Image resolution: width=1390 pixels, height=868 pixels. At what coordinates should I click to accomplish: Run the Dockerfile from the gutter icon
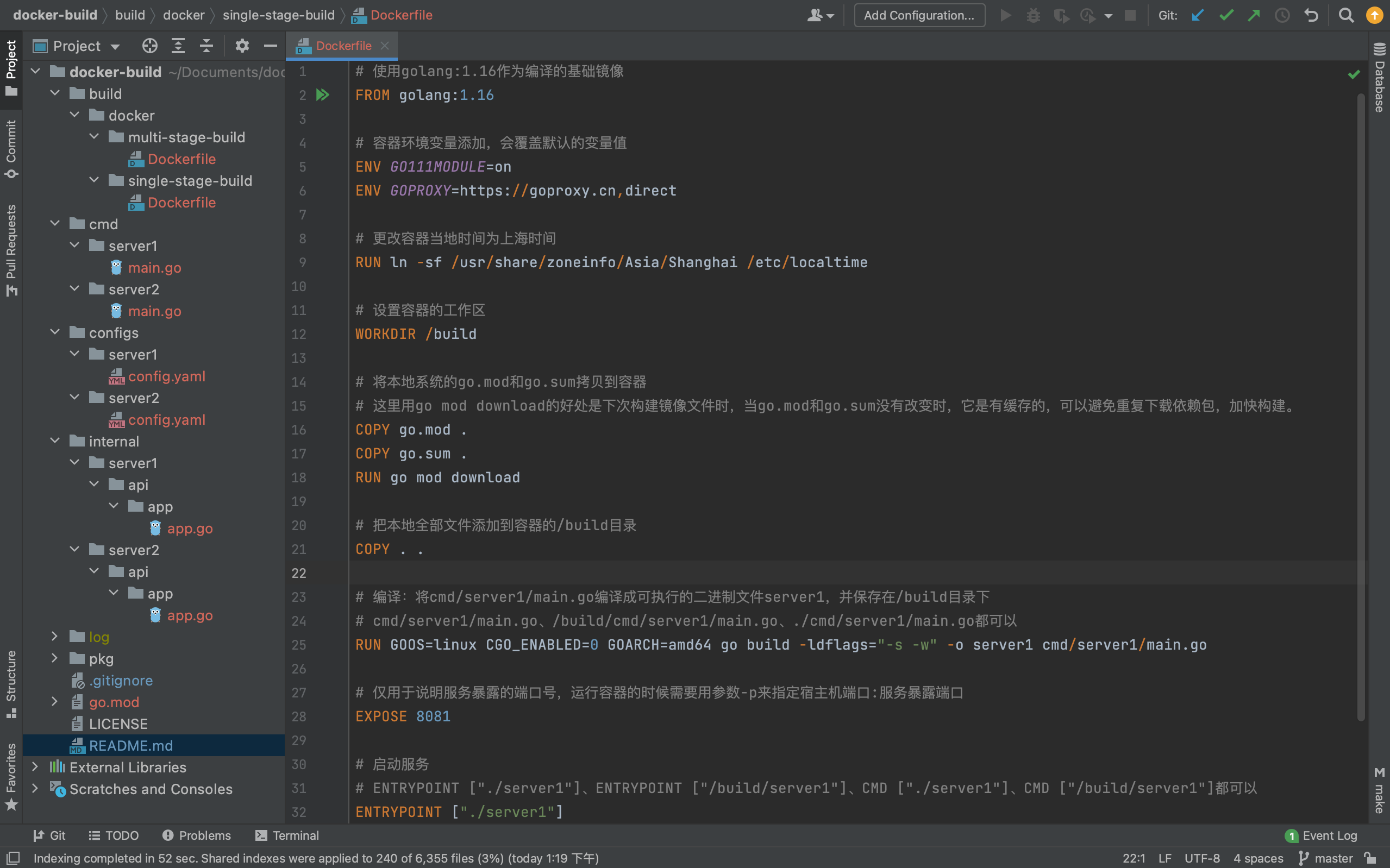(x=323, y=95)
